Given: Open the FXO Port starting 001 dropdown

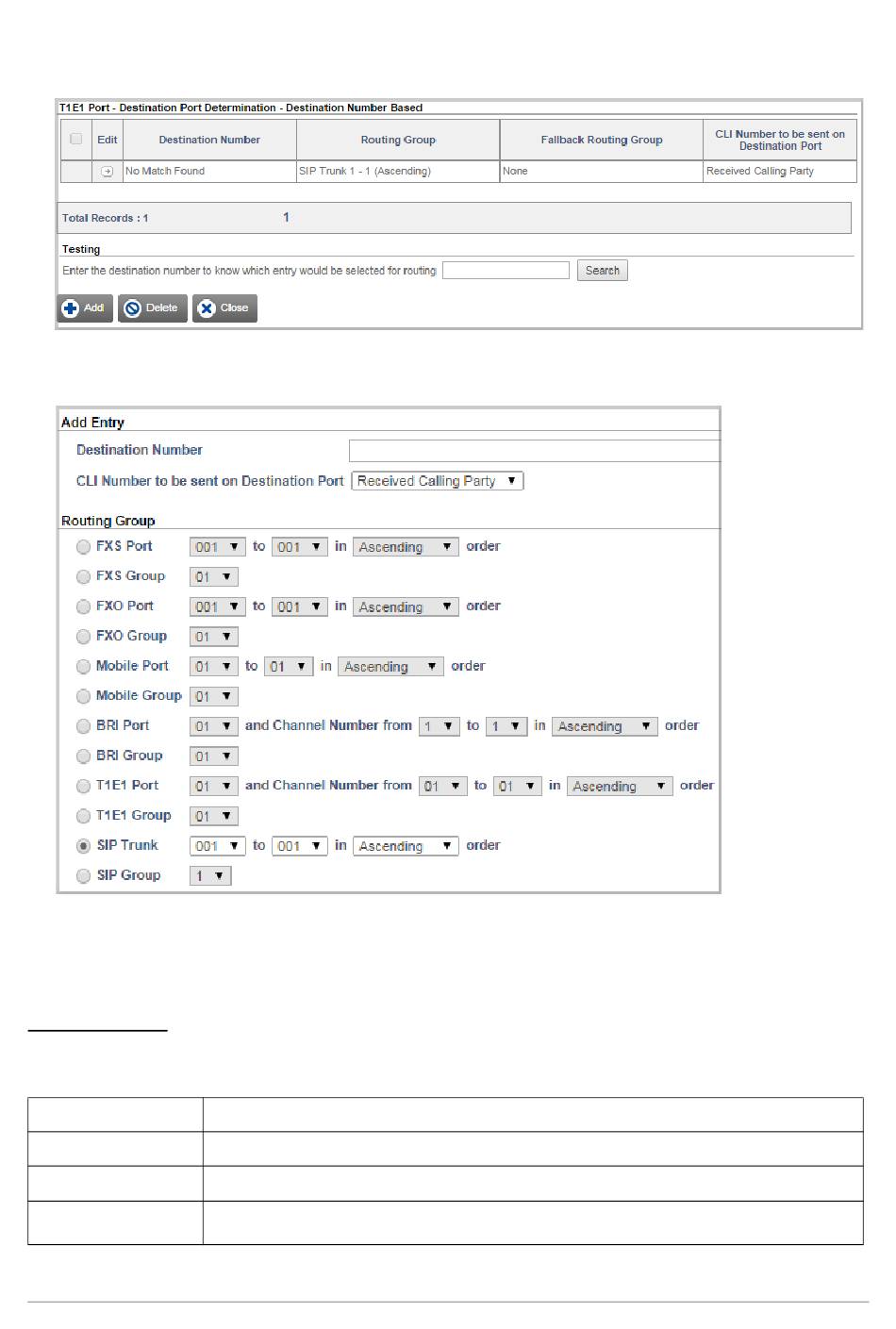Looking at the screenshot, I should pos(218,607).
